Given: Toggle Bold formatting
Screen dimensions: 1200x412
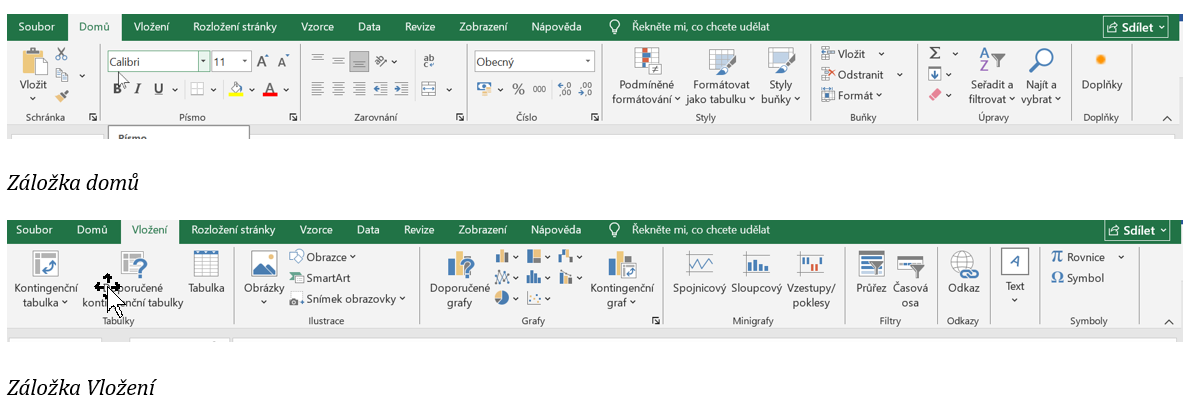Looking at the screenshot, I should pyautogui.click(x=117, y=89).
